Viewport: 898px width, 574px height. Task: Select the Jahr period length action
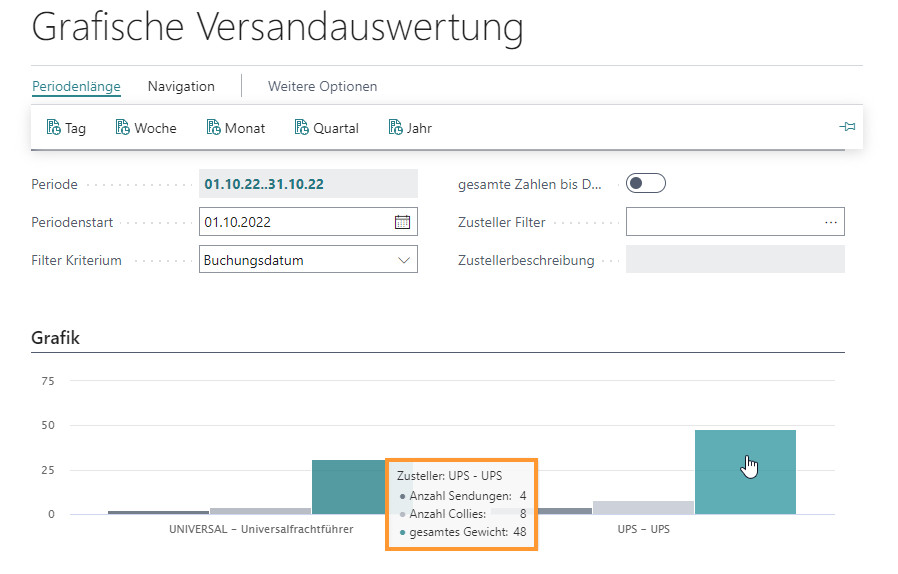coord(410,128)
